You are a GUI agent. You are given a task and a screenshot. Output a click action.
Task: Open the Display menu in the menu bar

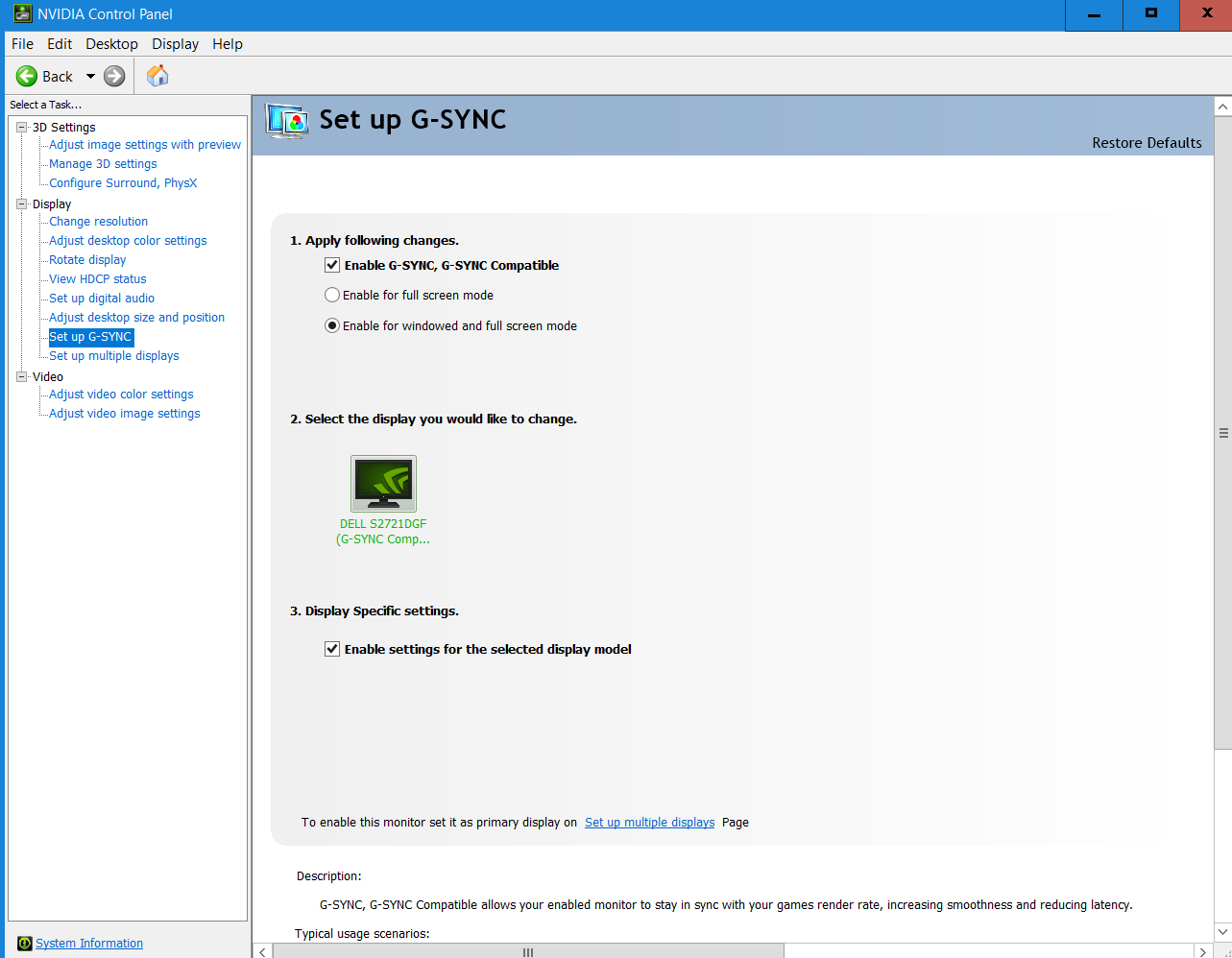pos(176,44)
